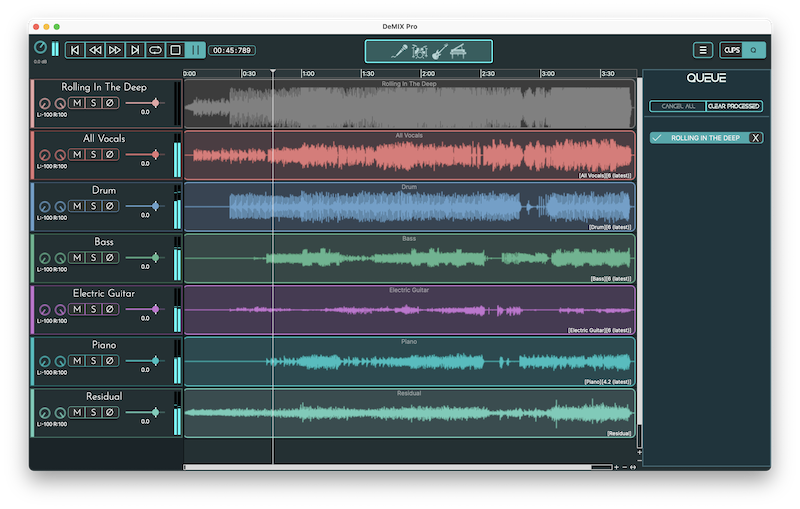Click the right-channel pan knob on Drum
Screen dimensions: 800x509
click(60, 207)
